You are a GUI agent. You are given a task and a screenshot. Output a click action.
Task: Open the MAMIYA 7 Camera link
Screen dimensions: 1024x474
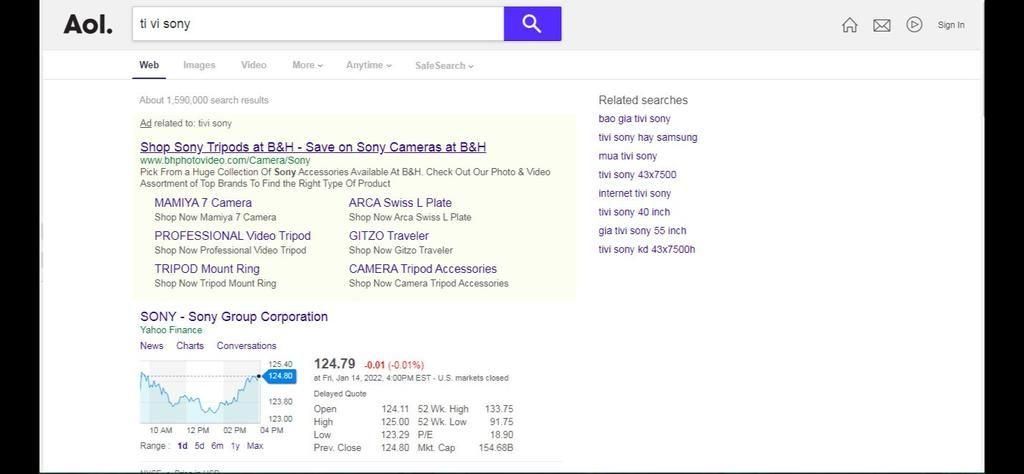coord(203,203)
